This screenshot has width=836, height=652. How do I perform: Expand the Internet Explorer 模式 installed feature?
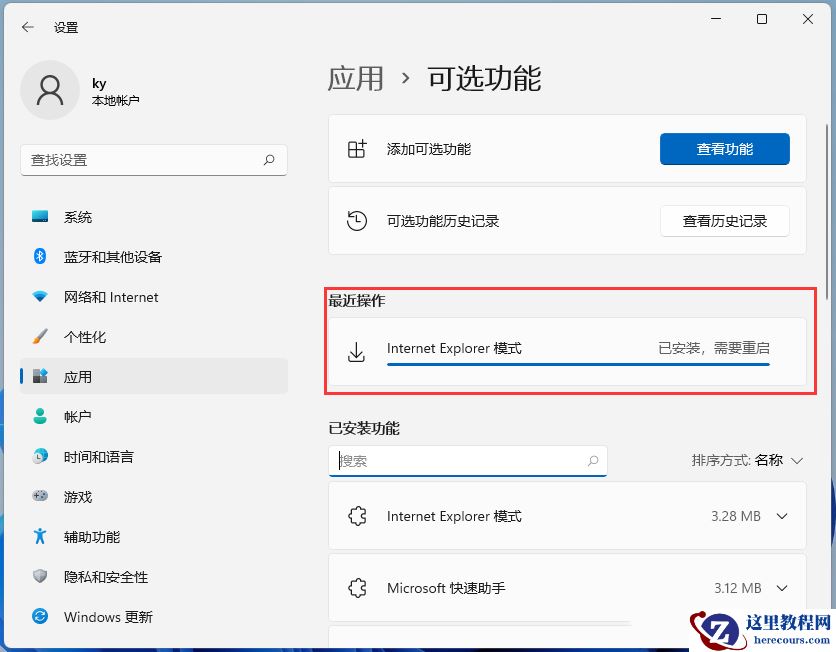coord(781,516)
